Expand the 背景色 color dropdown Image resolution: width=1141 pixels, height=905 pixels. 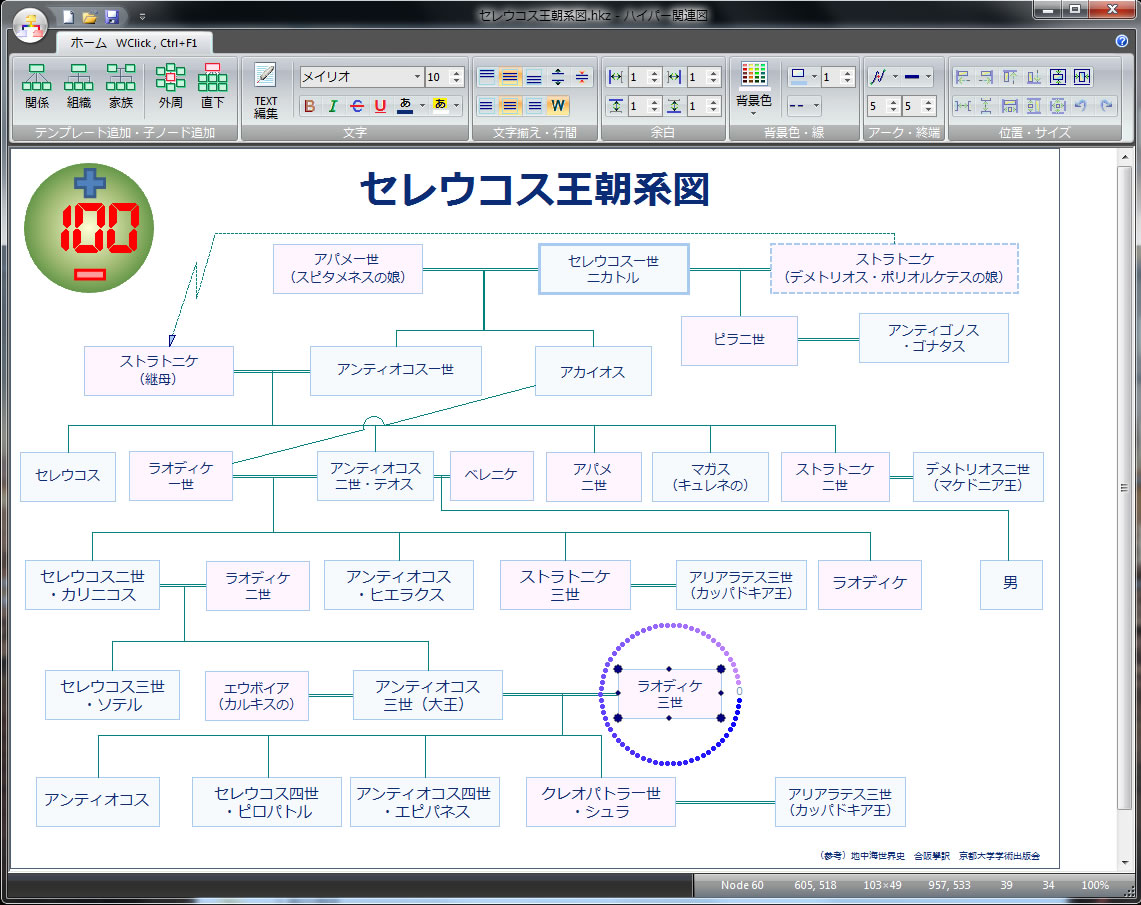point(754,112)
